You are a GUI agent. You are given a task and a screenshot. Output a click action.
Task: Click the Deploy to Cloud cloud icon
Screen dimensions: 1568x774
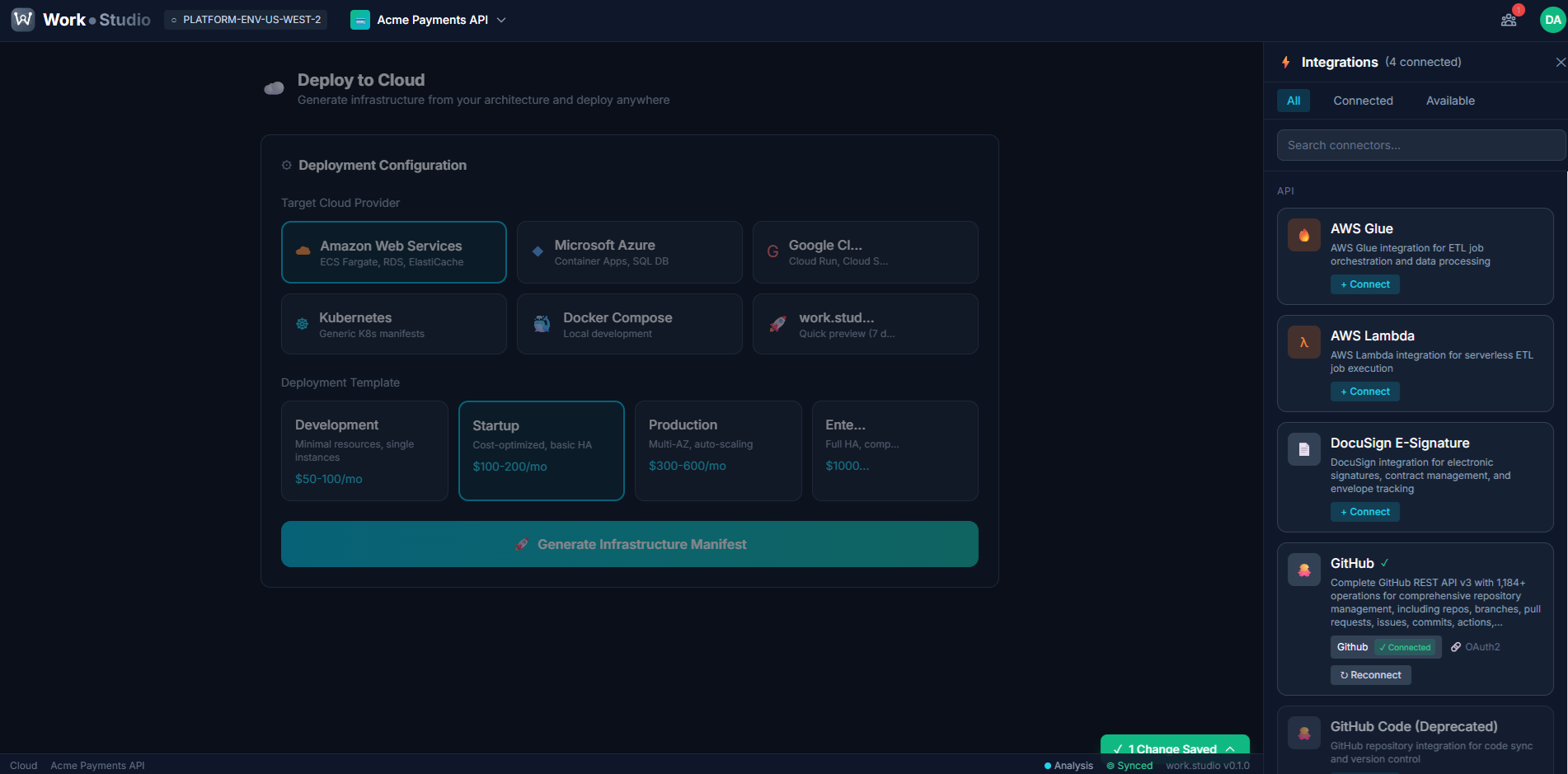pos(274,88)
